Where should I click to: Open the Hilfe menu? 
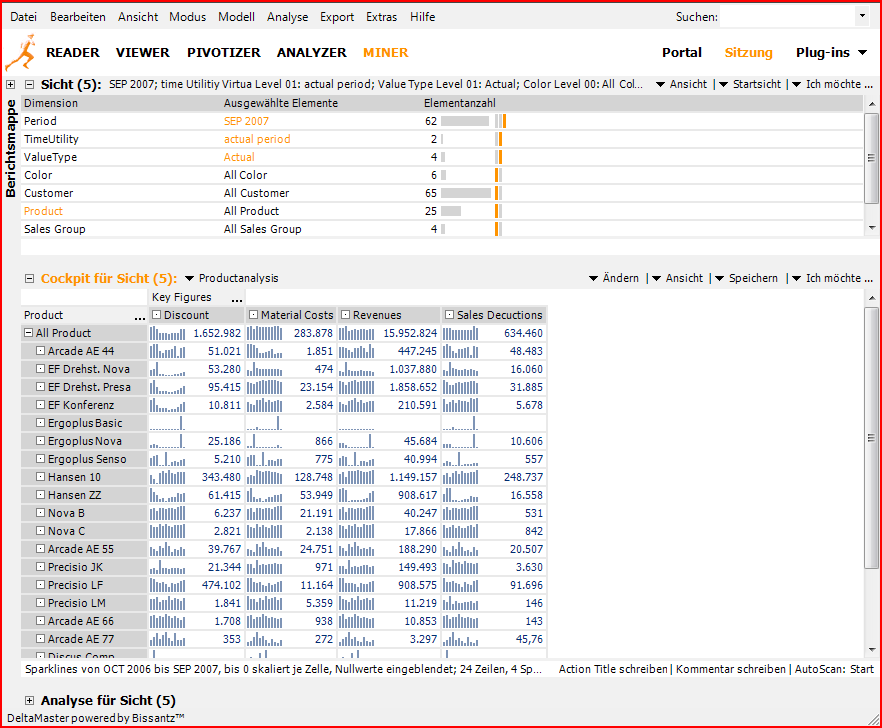point(422,17)
